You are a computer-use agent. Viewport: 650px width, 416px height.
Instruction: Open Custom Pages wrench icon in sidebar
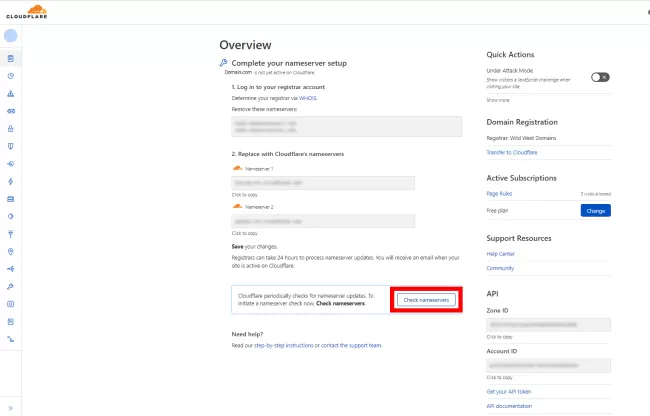[11, 286]
